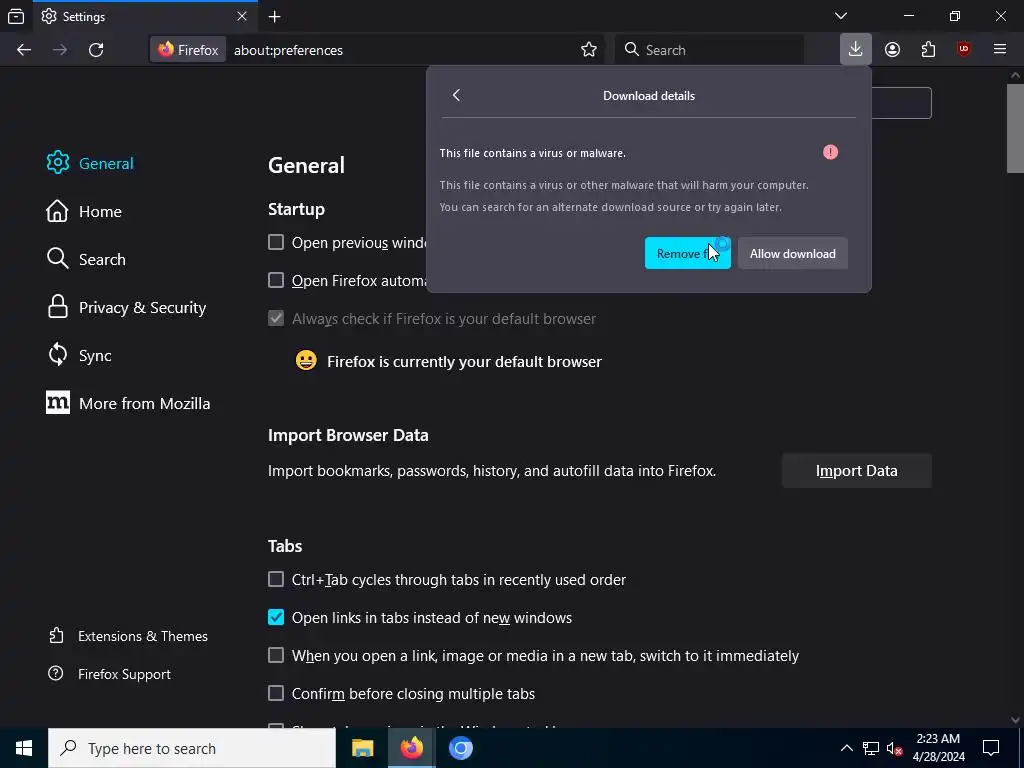
Task: Click the Remove file button
Action: tap(688, 253)
